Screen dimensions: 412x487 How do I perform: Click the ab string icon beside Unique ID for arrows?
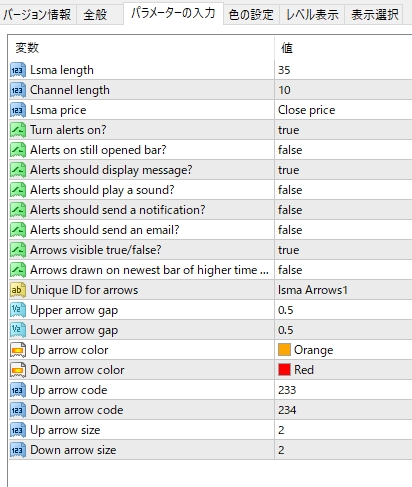click(18, 290)
